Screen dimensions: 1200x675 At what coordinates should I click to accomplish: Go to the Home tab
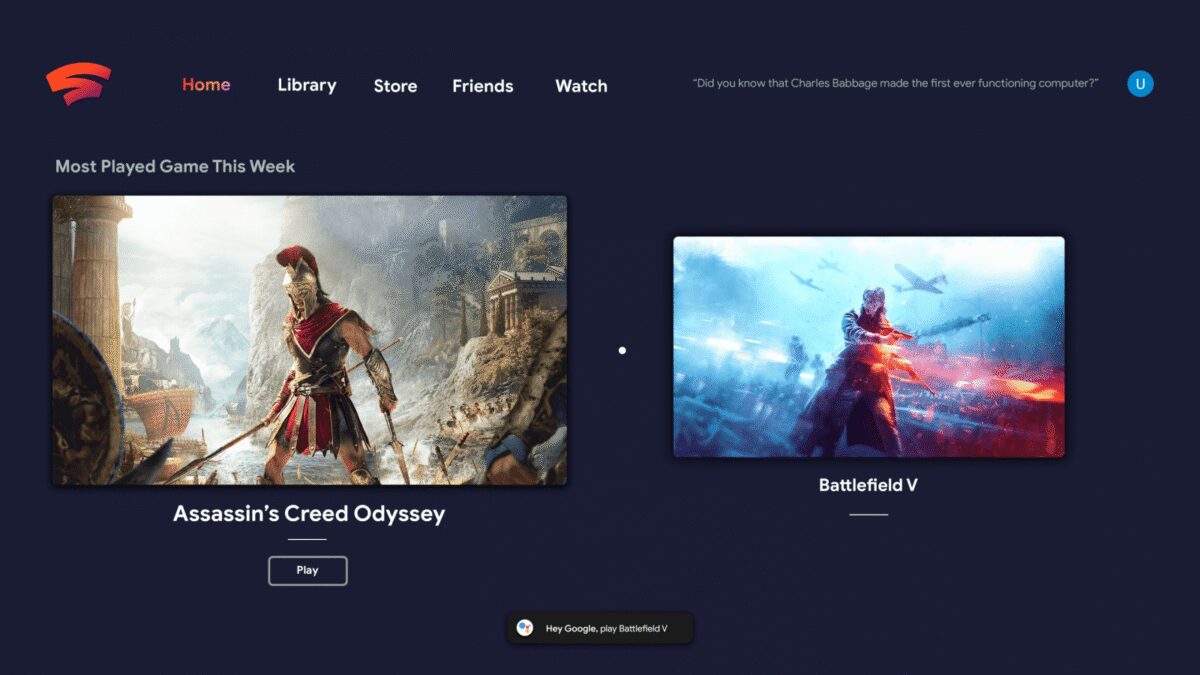tap(206, 85)
